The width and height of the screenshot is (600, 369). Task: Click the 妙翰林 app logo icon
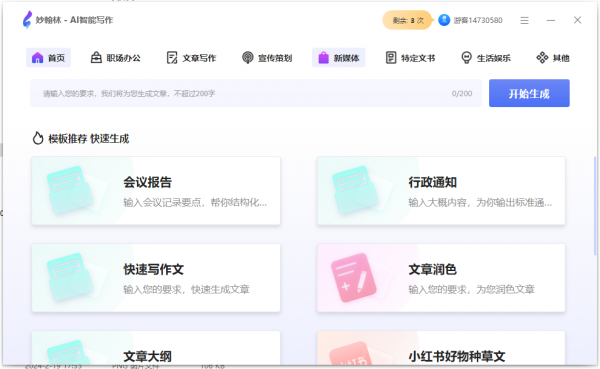tap(27, 20)
